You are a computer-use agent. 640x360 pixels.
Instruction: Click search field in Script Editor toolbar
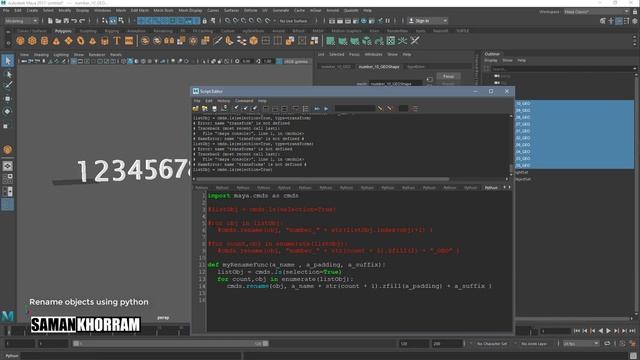click(x=355, y=109)
